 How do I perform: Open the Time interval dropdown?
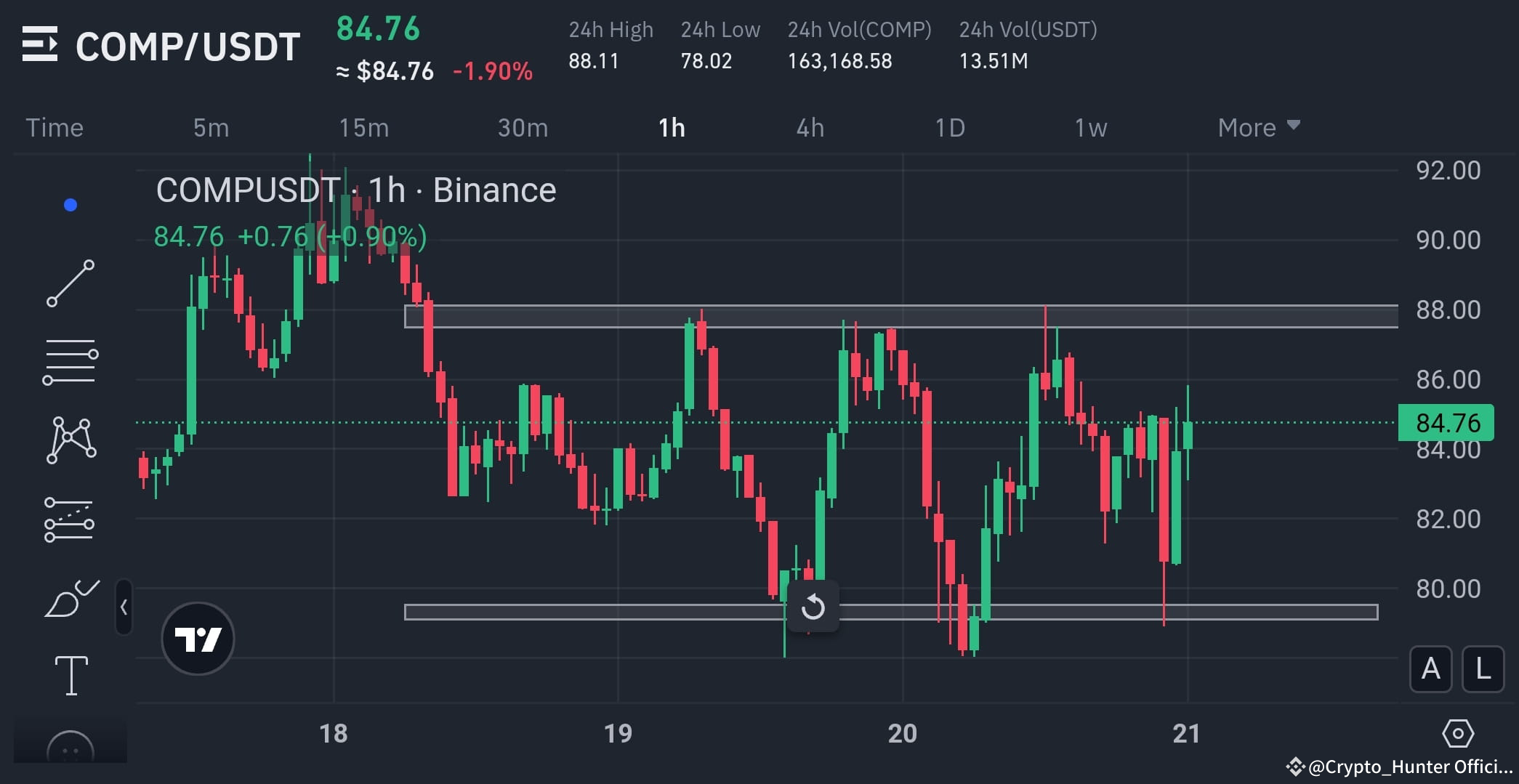(54, 127)
